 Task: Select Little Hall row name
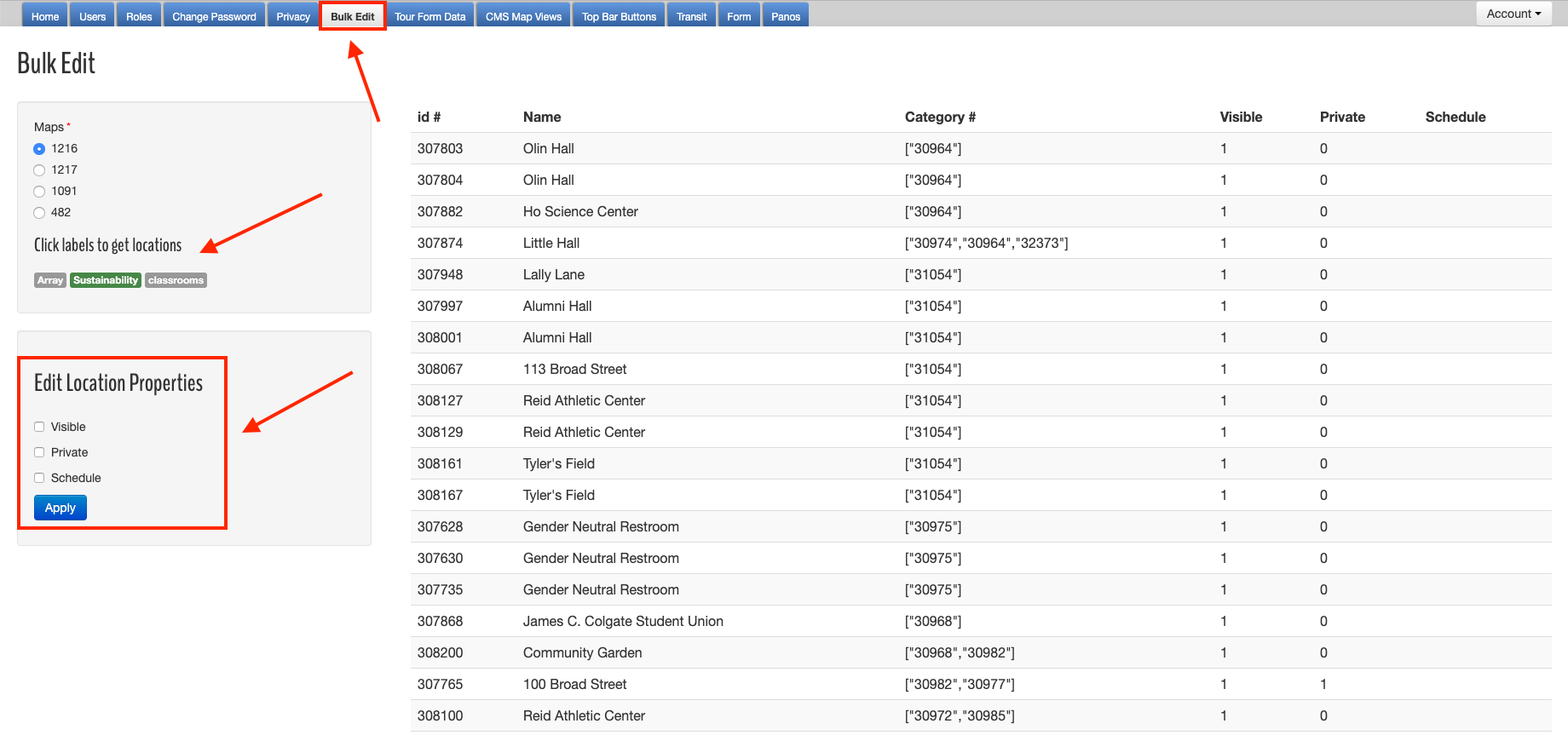(x=551, y=243)
